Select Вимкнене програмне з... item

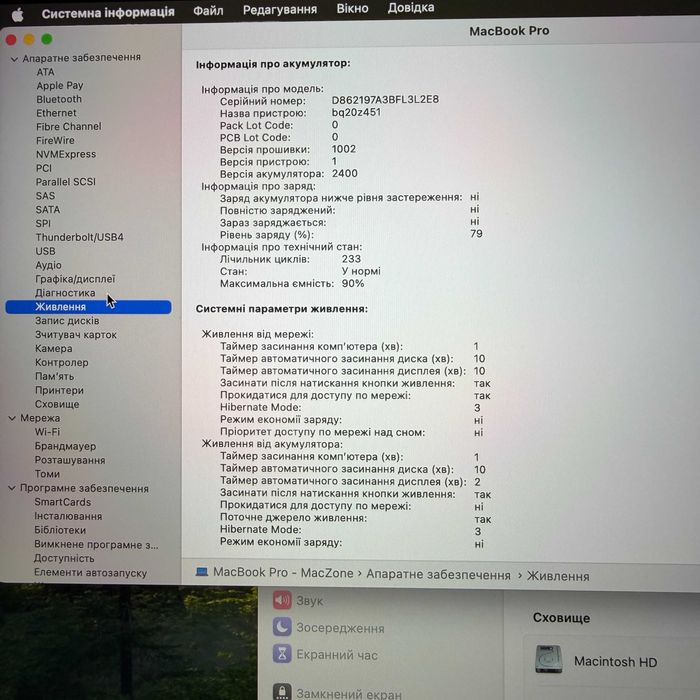(96, 545)
